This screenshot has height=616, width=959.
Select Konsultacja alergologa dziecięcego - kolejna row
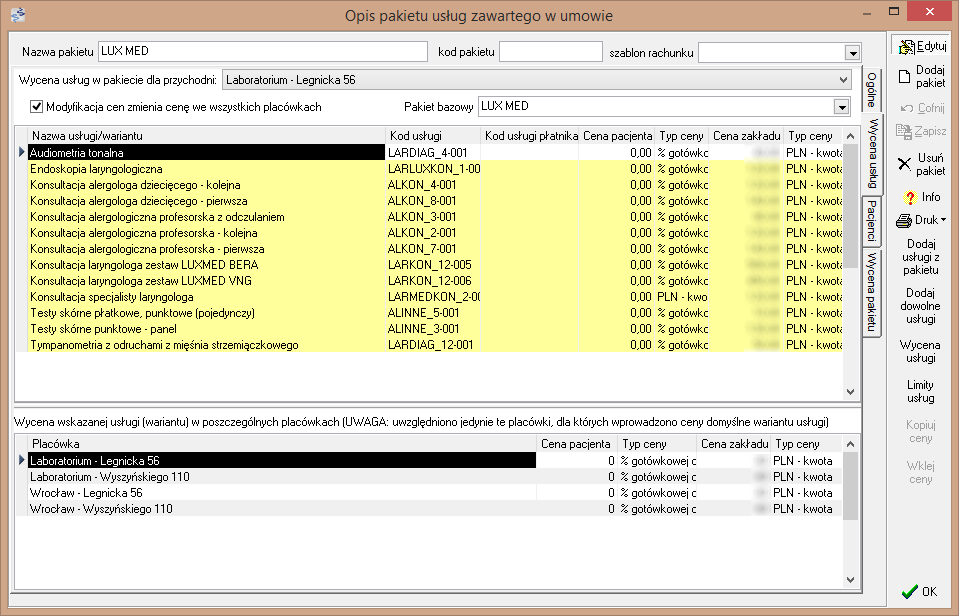[x=428, y=185]
